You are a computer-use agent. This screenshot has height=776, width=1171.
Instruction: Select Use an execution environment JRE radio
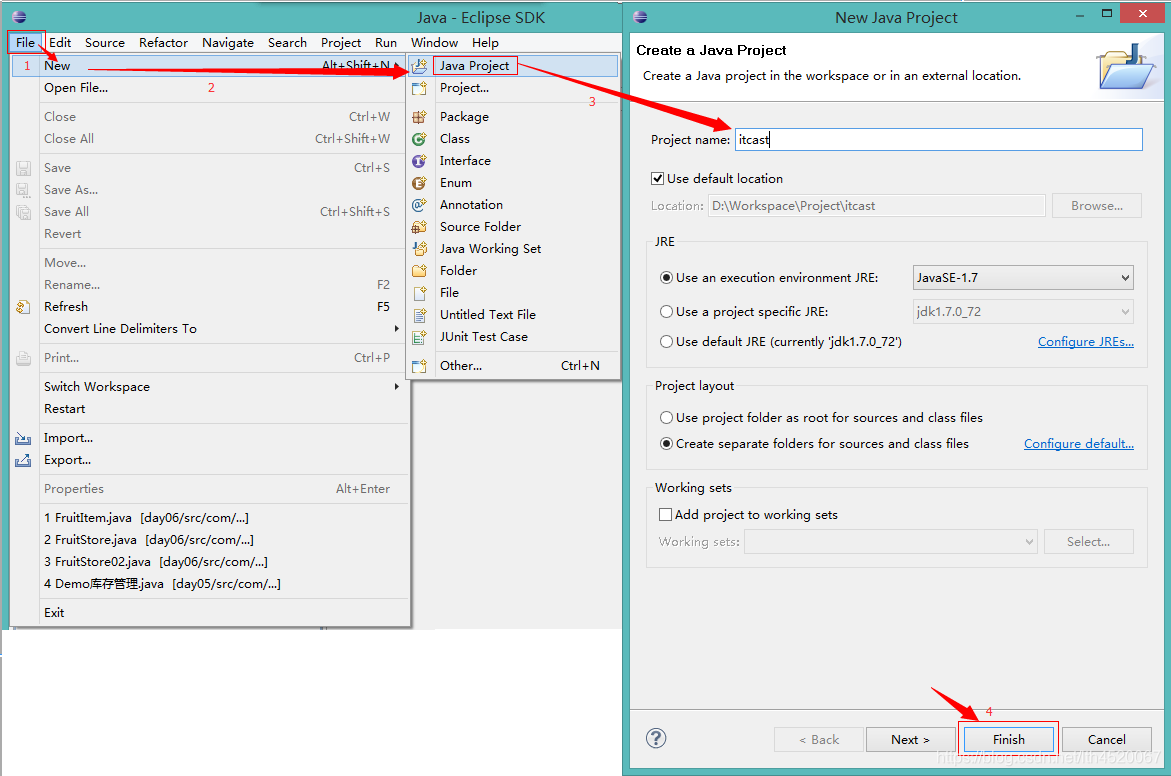tap(666, 278)
